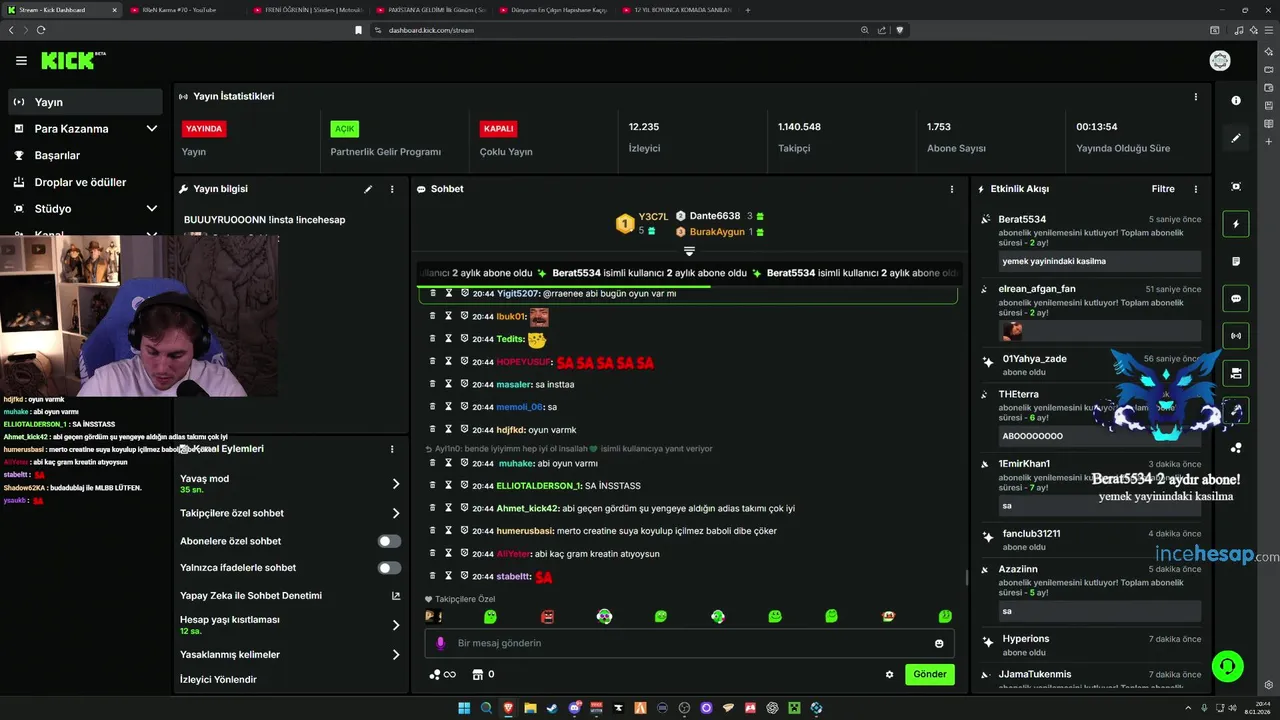1280x720 pixels.
Task: Toggle the broadcast signal panel icon in the right sidebar
Action: click(1236, 335)
